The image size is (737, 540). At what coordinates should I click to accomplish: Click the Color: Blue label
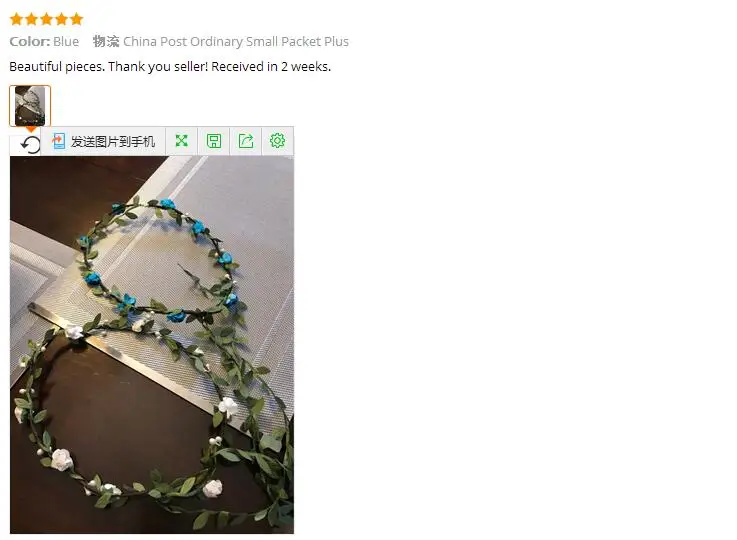44,41
